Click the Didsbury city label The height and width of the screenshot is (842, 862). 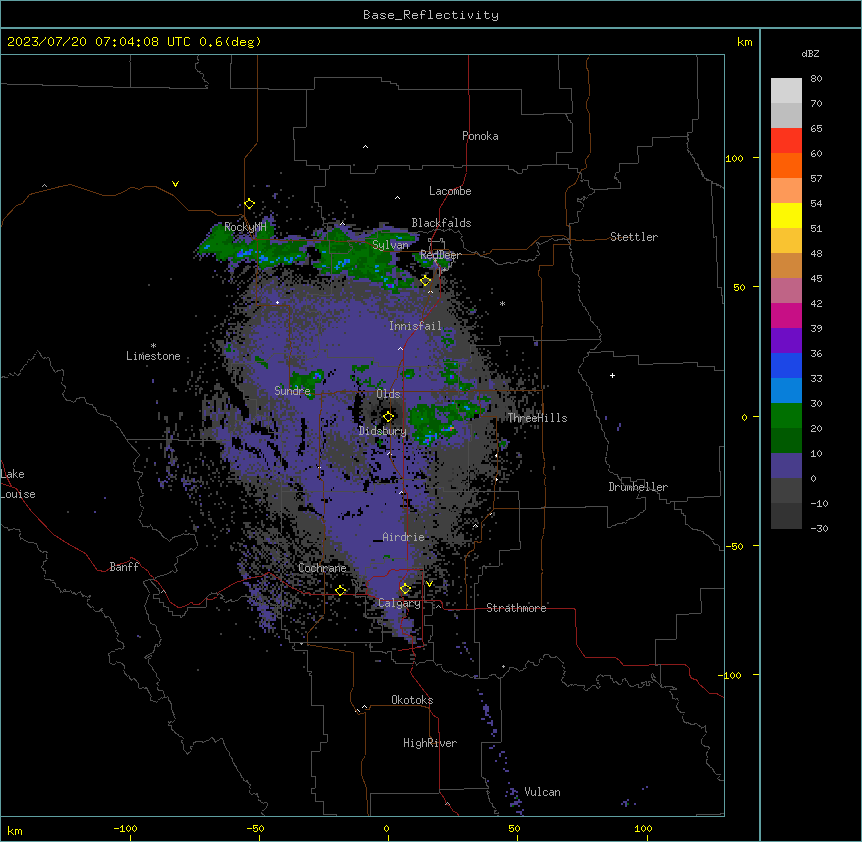pyautogui.click(x=383, y=431)
